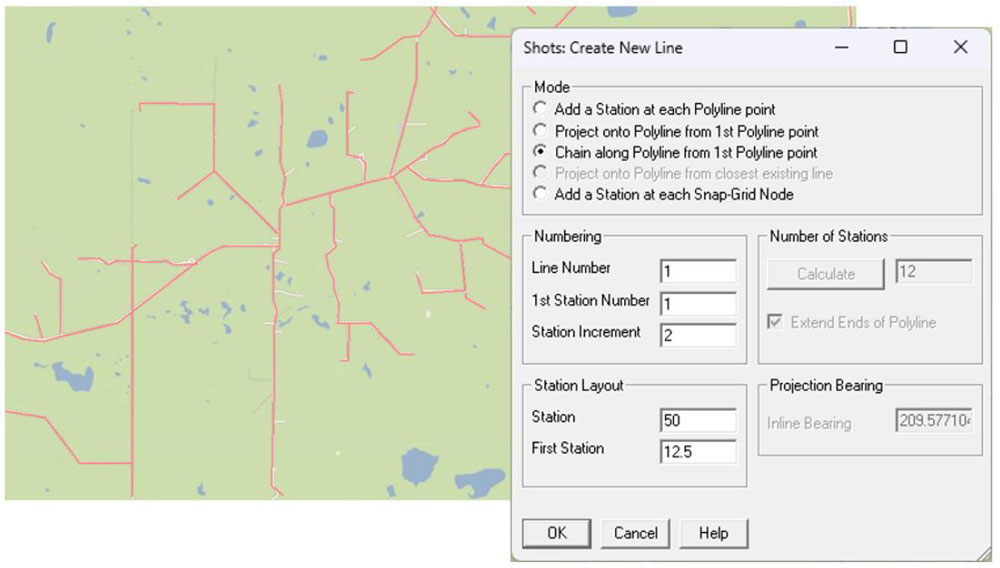
Task: Click the number of stations field showing 12
Action: pos(934,272)
